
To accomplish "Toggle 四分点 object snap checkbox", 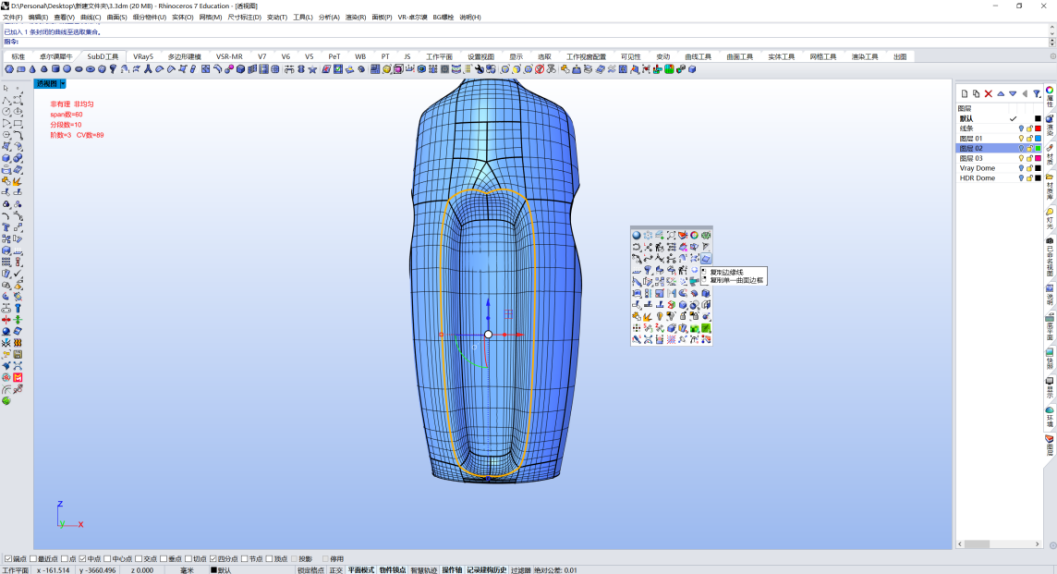I will click(x=213, y=559).
